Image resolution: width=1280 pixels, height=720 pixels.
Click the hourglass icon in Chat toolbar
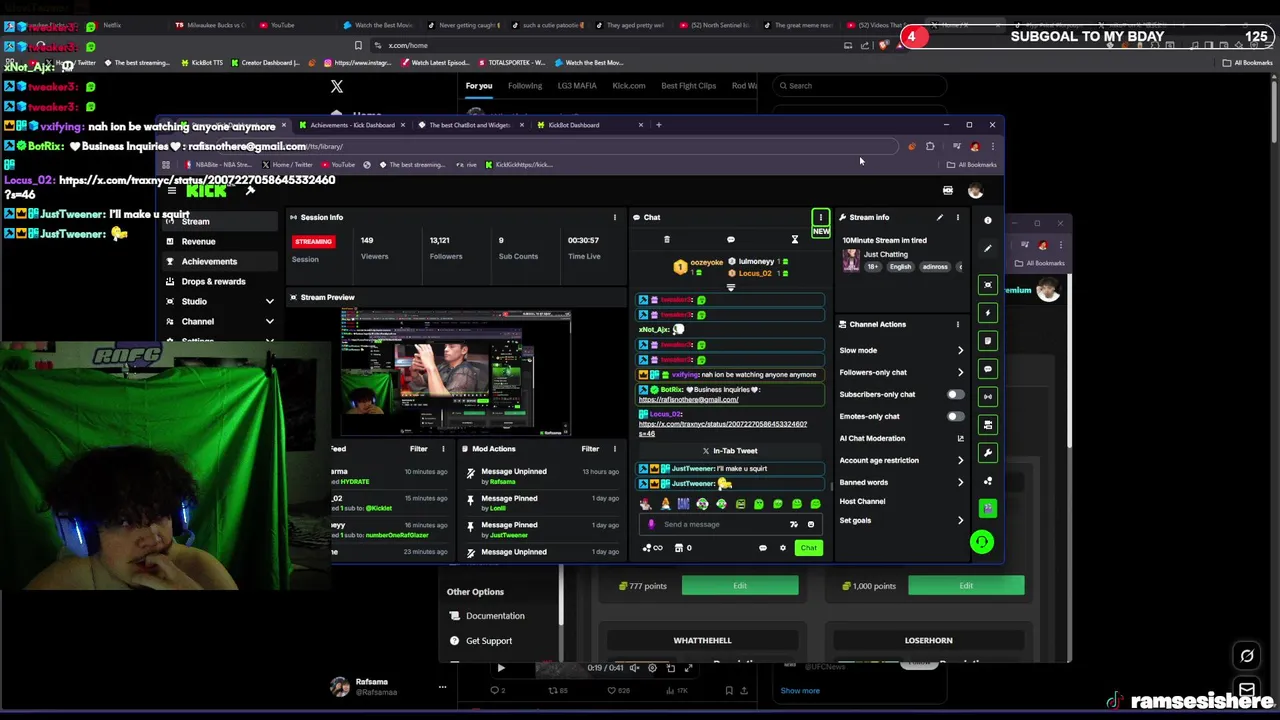tap(795, 239)
